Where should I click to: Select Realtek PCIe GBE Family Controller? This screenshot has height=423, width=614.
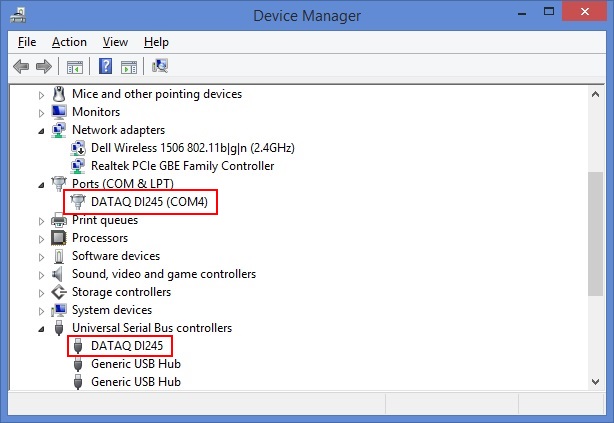point(182,166)
